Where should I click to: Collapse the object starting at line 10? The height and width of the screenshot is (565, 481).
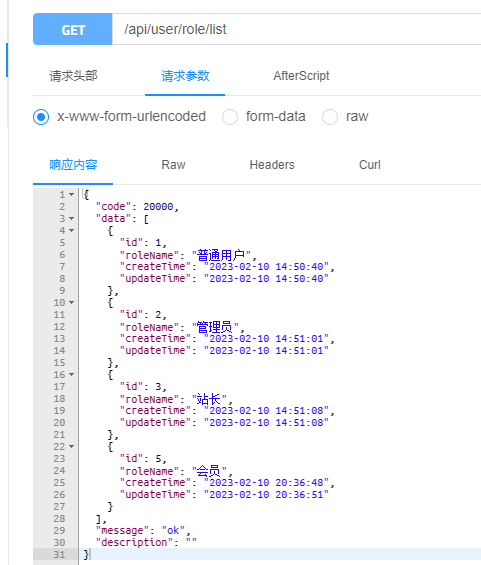[71, 303]
